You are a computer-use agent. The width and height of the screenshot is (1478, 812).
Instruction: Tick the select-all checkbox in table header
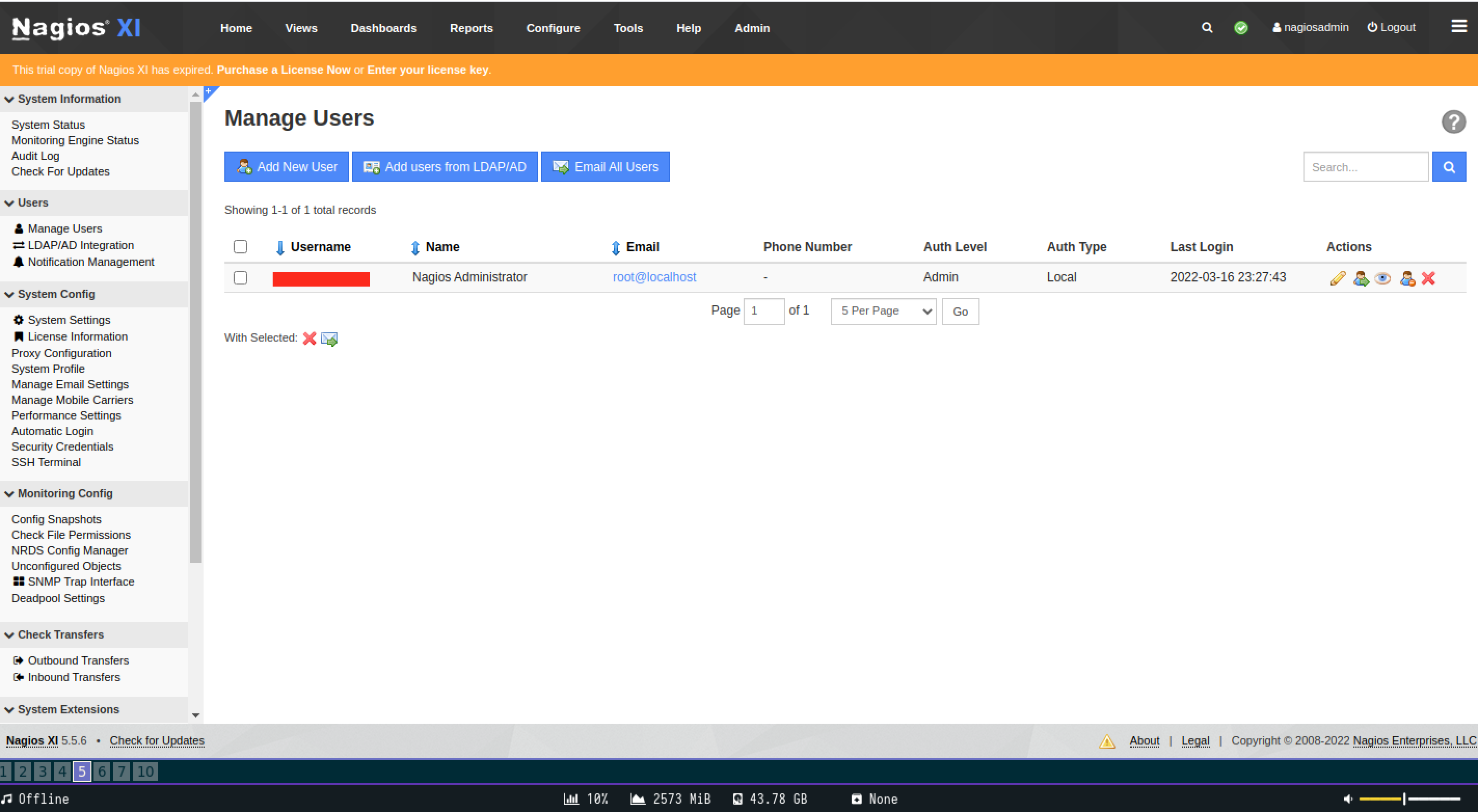pyautogui.click(x=240, y=247)
